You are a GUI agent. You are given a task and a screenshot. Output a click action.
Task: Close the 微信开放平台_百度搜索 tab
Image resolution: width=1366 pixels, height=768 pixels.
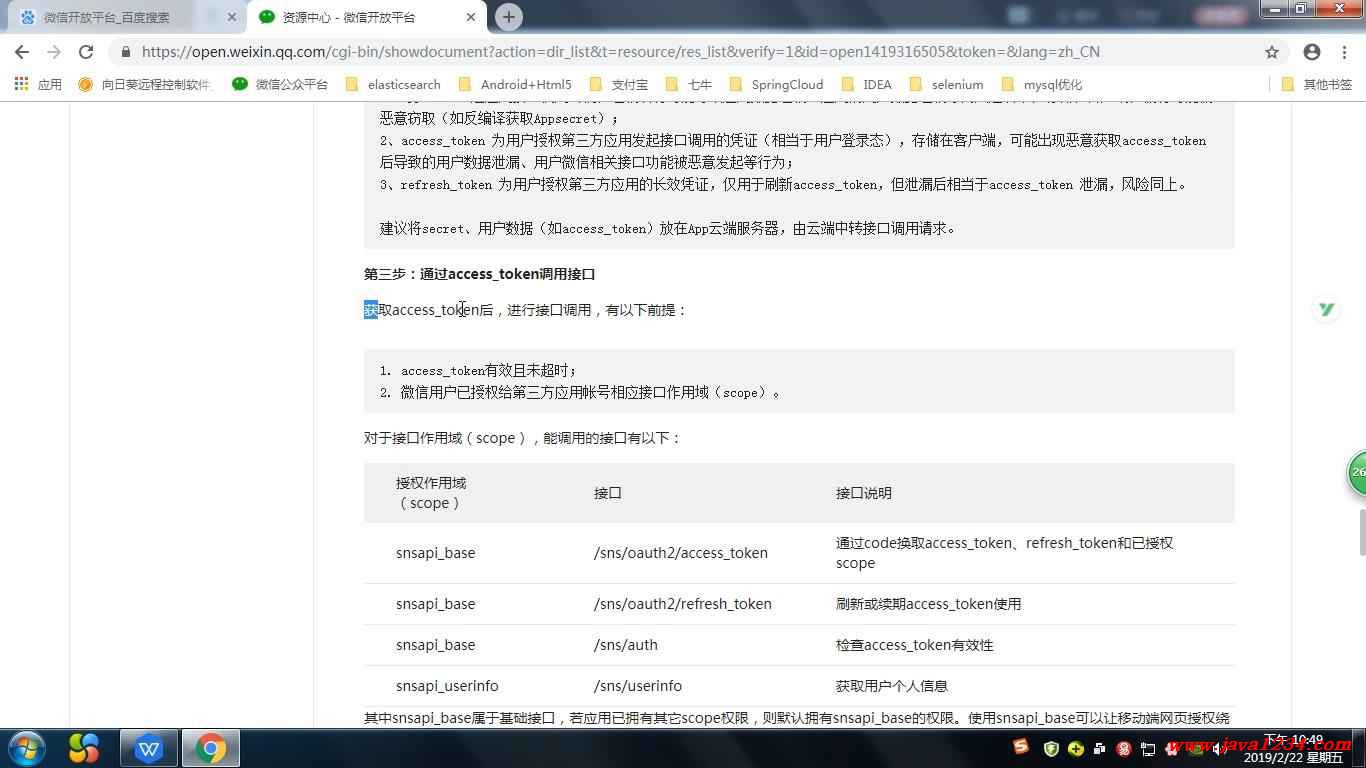coord(231,17)
